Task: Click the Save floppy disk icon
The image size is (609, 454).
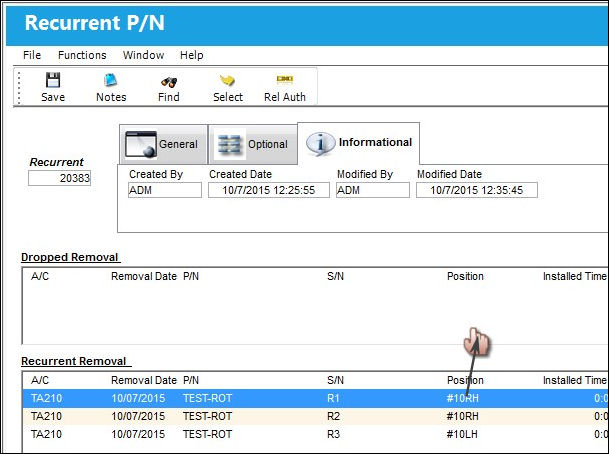Action: (x=53, y=80)
